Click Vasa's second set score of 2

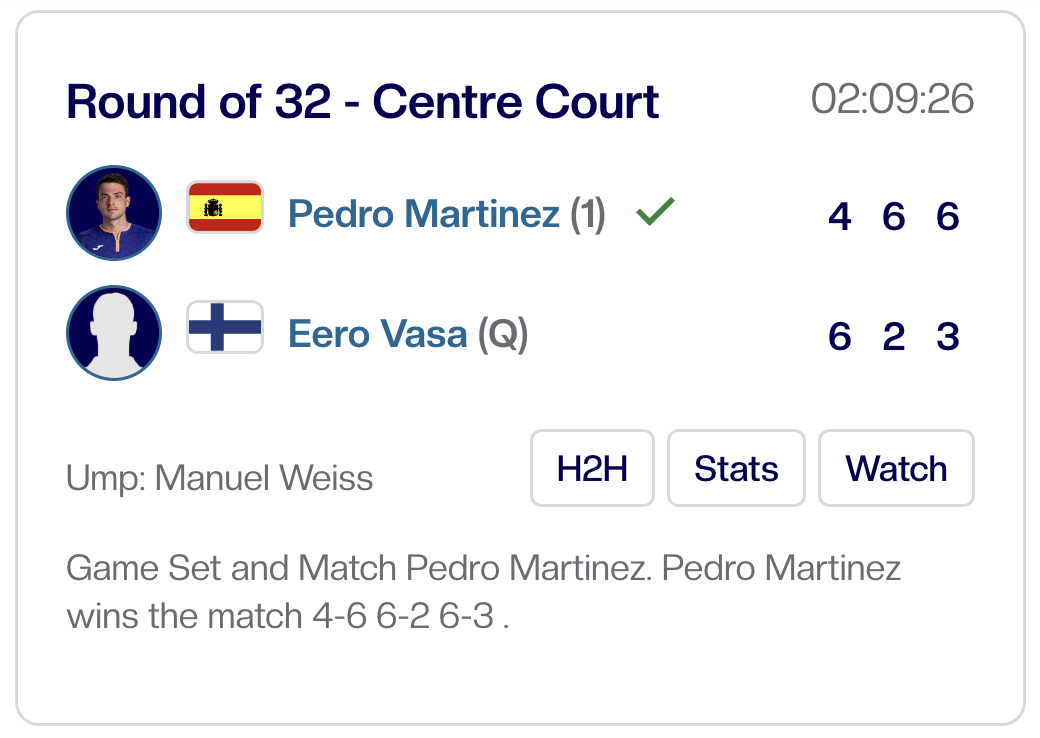pyautogui.click(x=894, y=336)
